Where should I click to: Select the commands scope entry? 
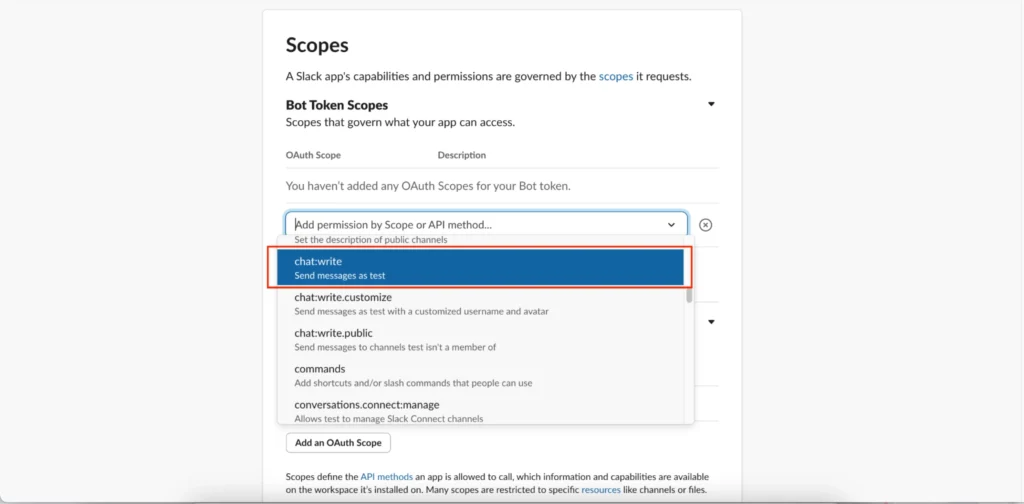coord(480,376)
